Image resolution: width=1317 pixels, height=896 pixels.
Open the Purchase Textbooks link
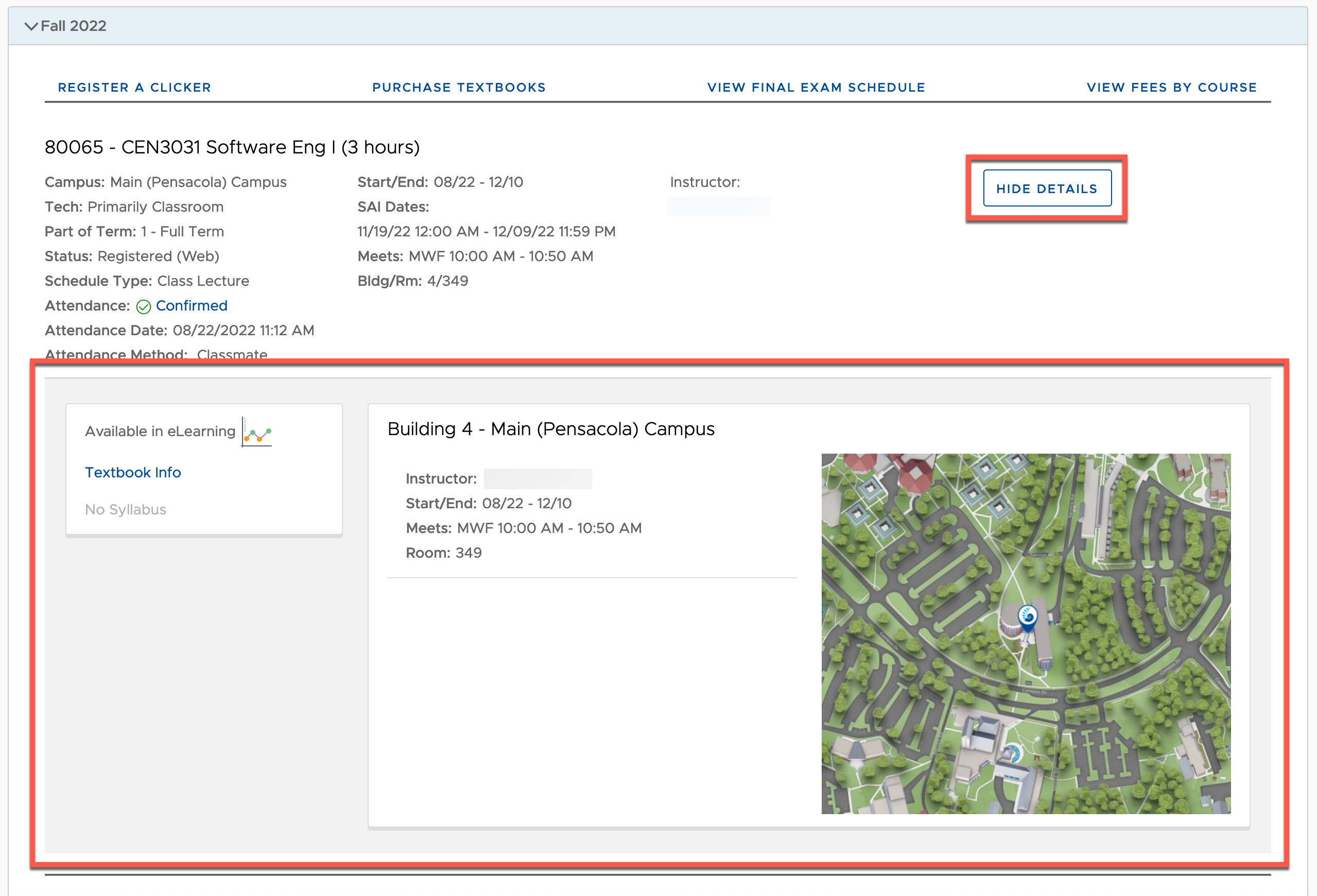[459, 87]
